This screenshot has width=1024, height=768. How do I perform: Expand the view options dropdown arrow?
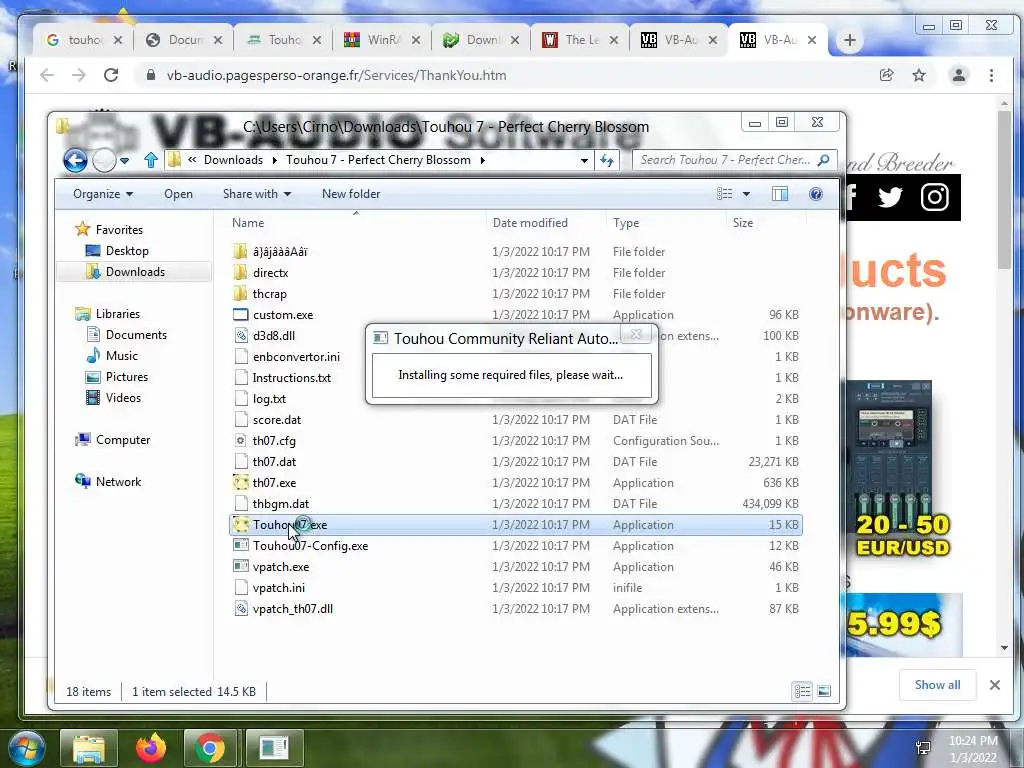(x=746, y=194)
